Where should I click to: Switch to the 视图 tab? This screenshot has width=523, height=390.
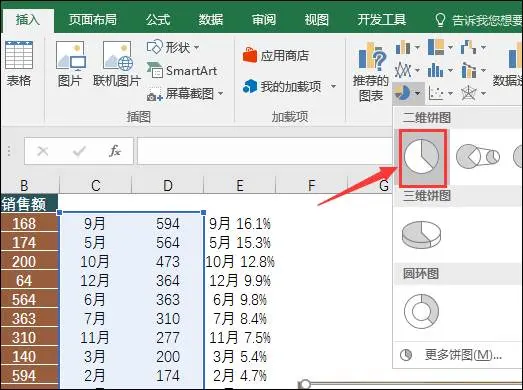click(317, 20)
